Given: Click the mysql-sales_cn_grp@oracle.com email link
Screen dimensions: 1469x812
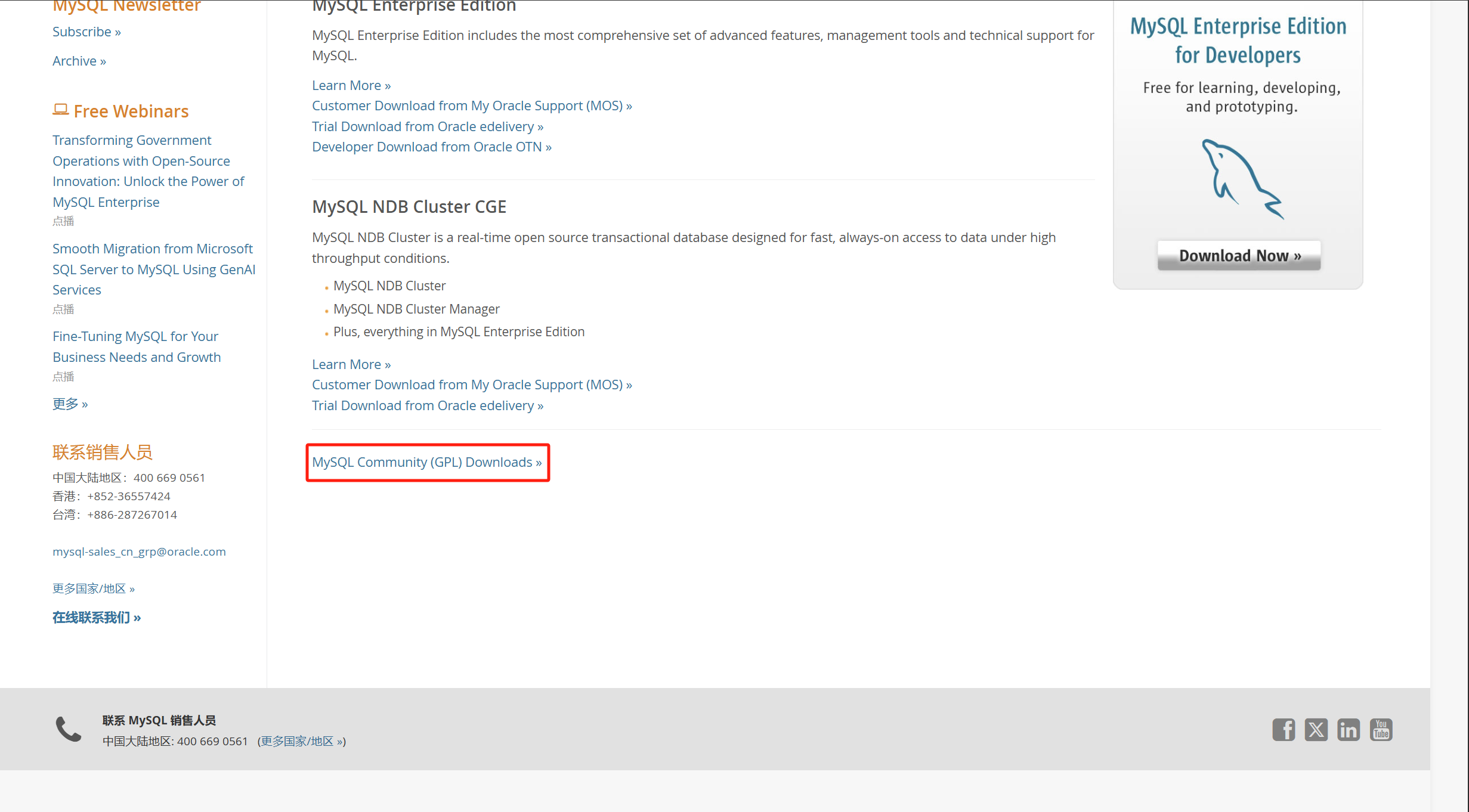Looking at the screenshot, I should click(139, 551).
